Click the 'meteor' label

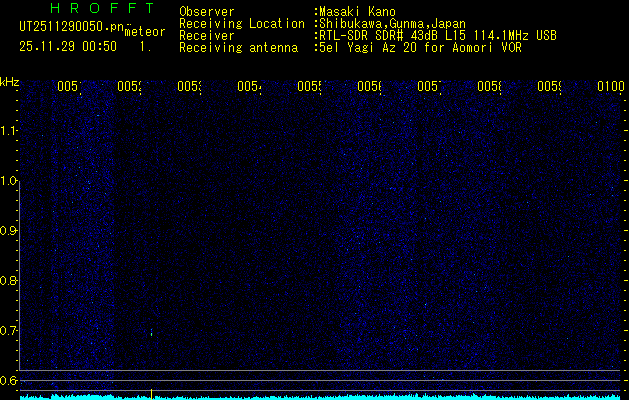point(145,32)
